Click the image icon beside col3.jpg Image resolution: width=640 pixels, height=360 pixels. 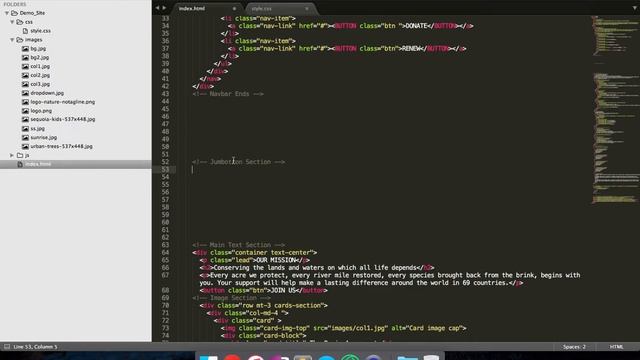coord(25,84)
